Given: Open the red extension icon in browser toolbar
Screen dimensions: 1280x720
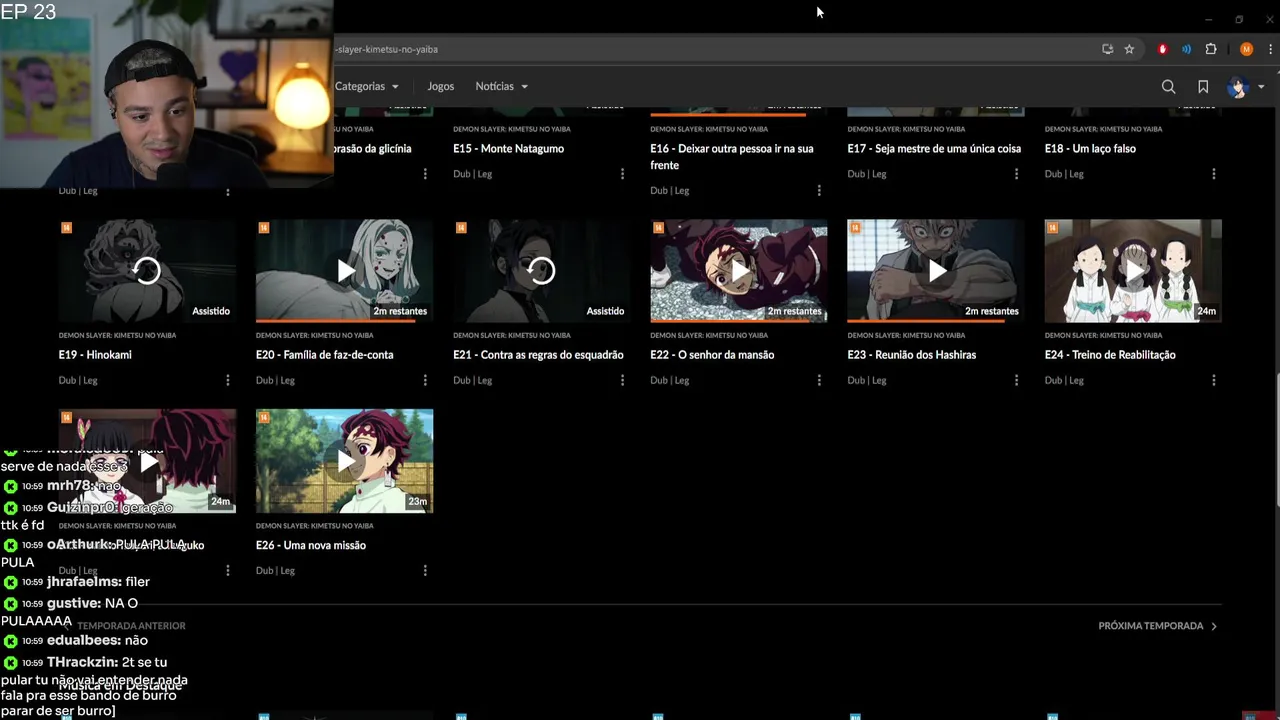Looking at the screenshot, I should pos(1162,49).
